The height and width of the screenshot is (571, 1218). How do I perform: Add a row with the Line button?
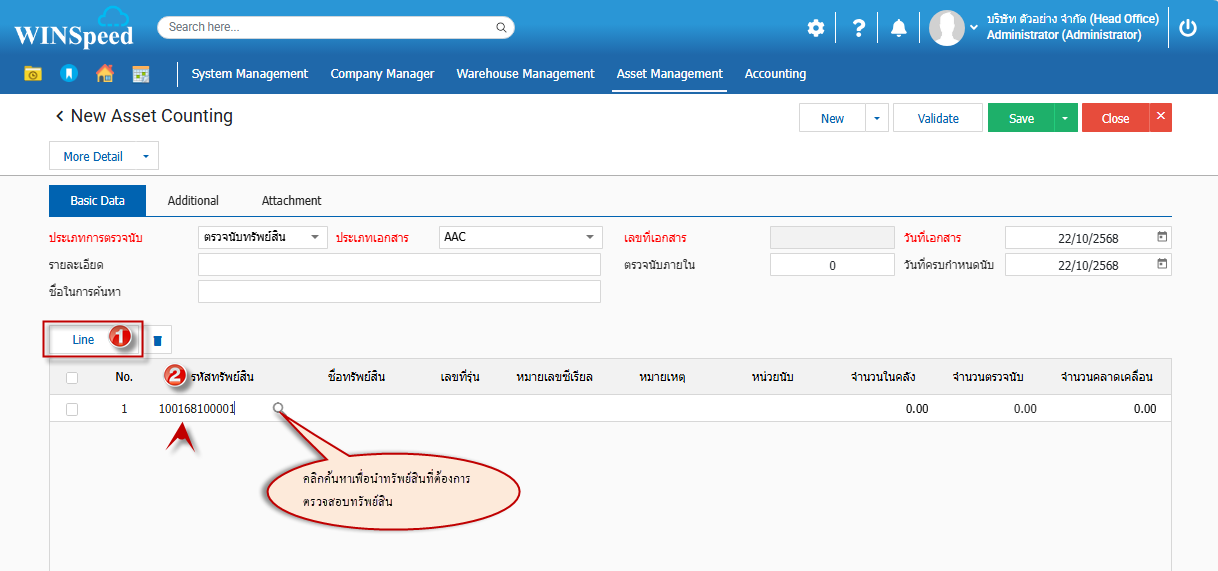[x=83, y=340]
